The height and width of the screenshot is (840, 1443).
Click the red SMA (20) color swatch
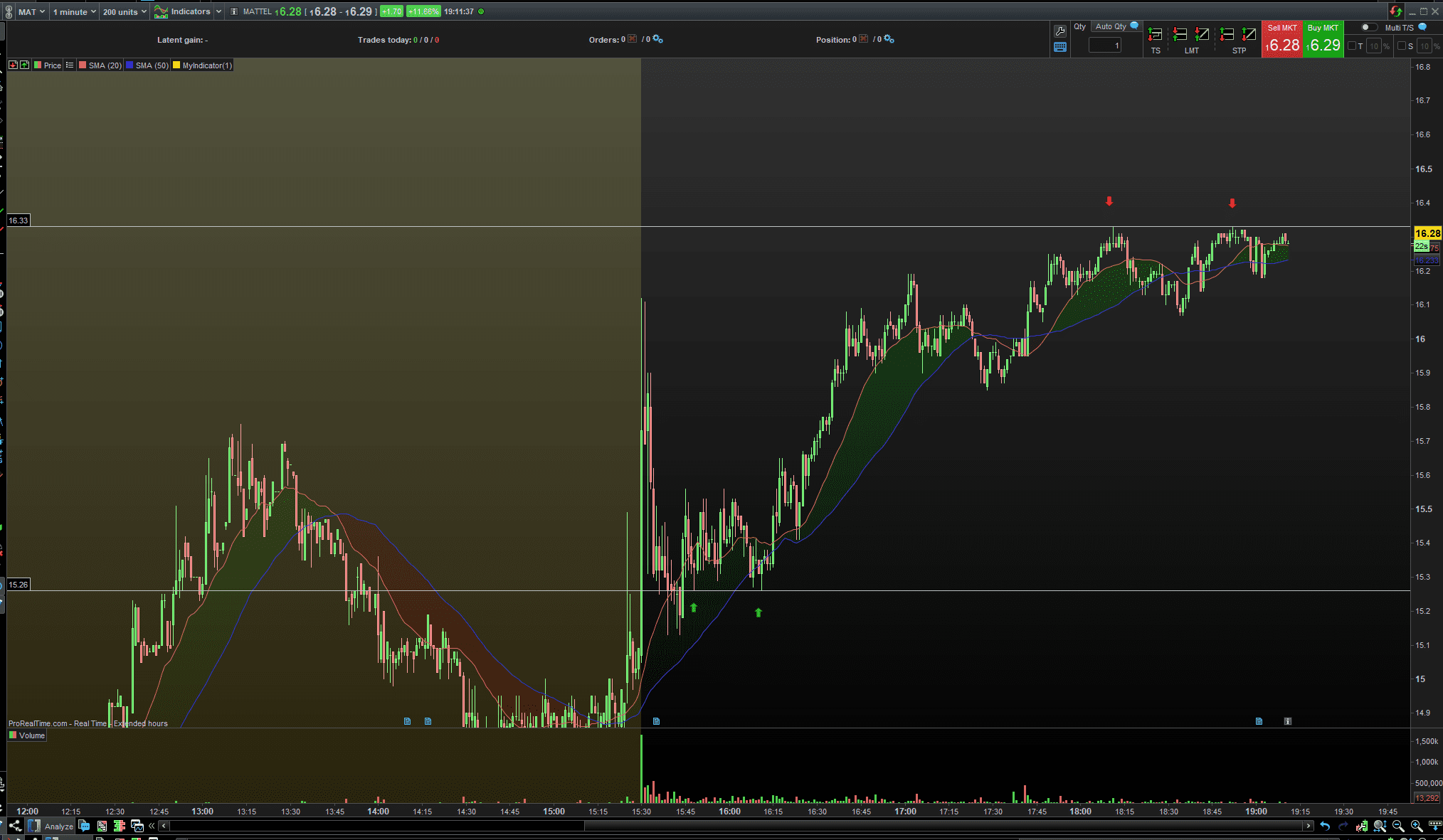pos(83,65)
